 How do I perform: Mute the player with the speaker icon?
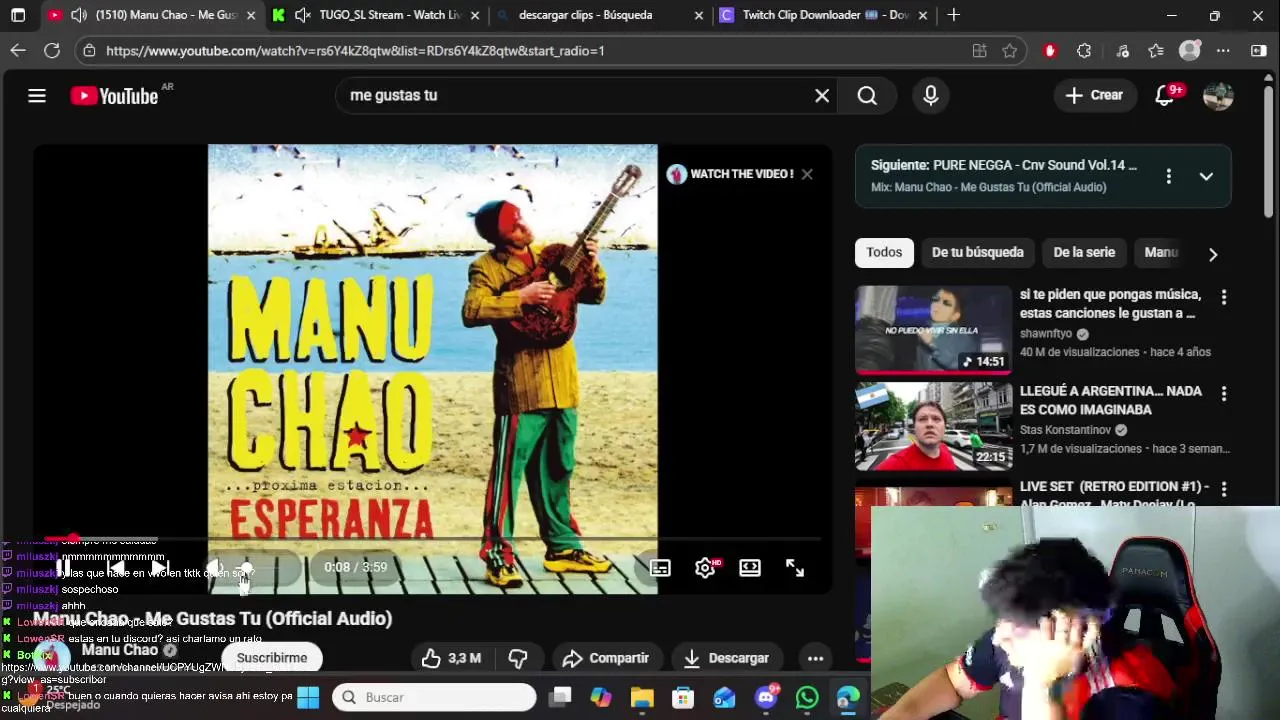point(215,568)
